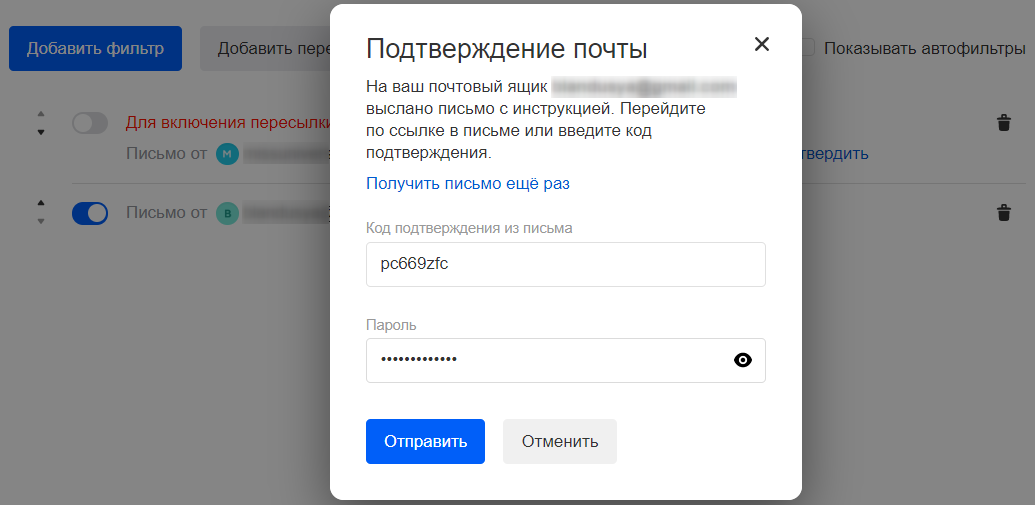Viewport: 1035px width, 505px height.
Task: Delete the second filter with trash icon
Action: [1003, 213]
